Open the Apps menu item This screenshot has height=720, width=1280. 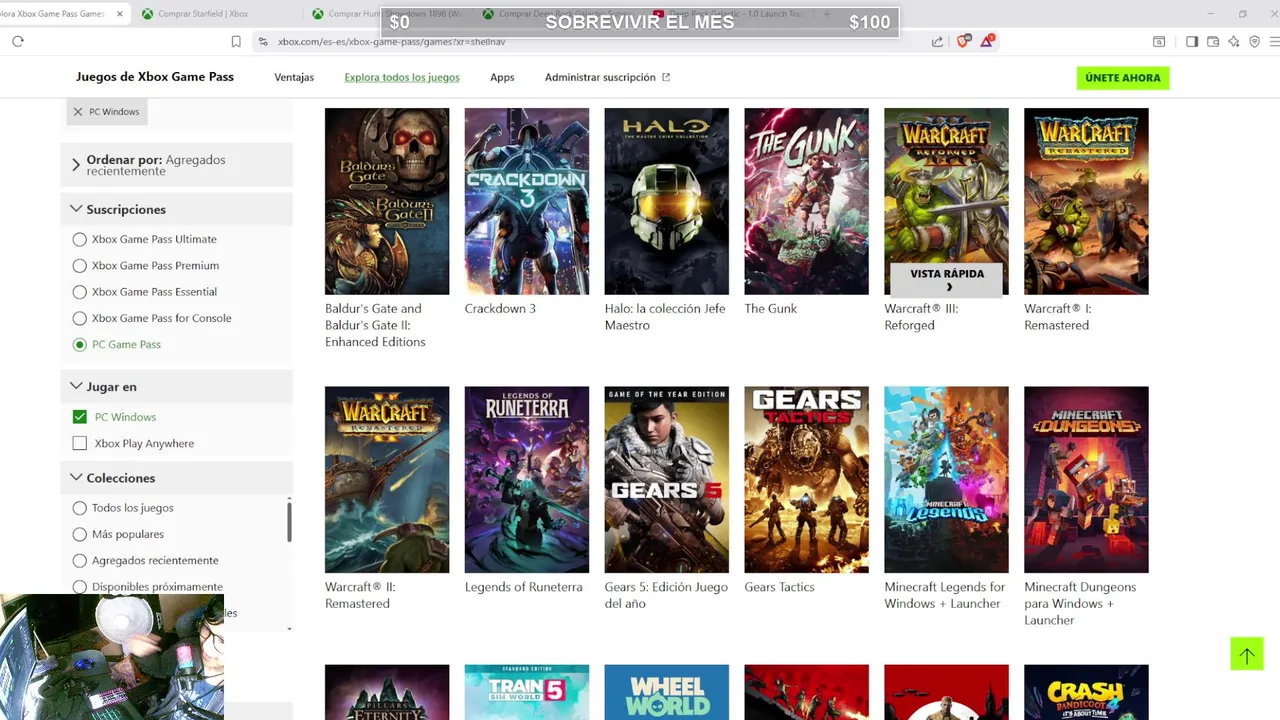coord(502,77)
